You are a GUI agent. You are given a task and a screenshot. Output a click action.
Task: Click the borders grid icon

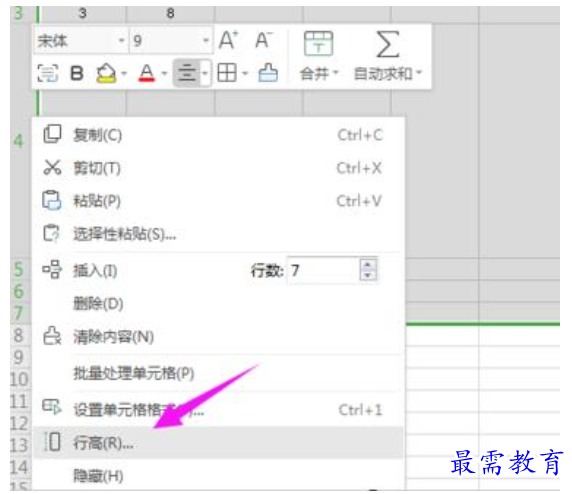coord(227,73)
